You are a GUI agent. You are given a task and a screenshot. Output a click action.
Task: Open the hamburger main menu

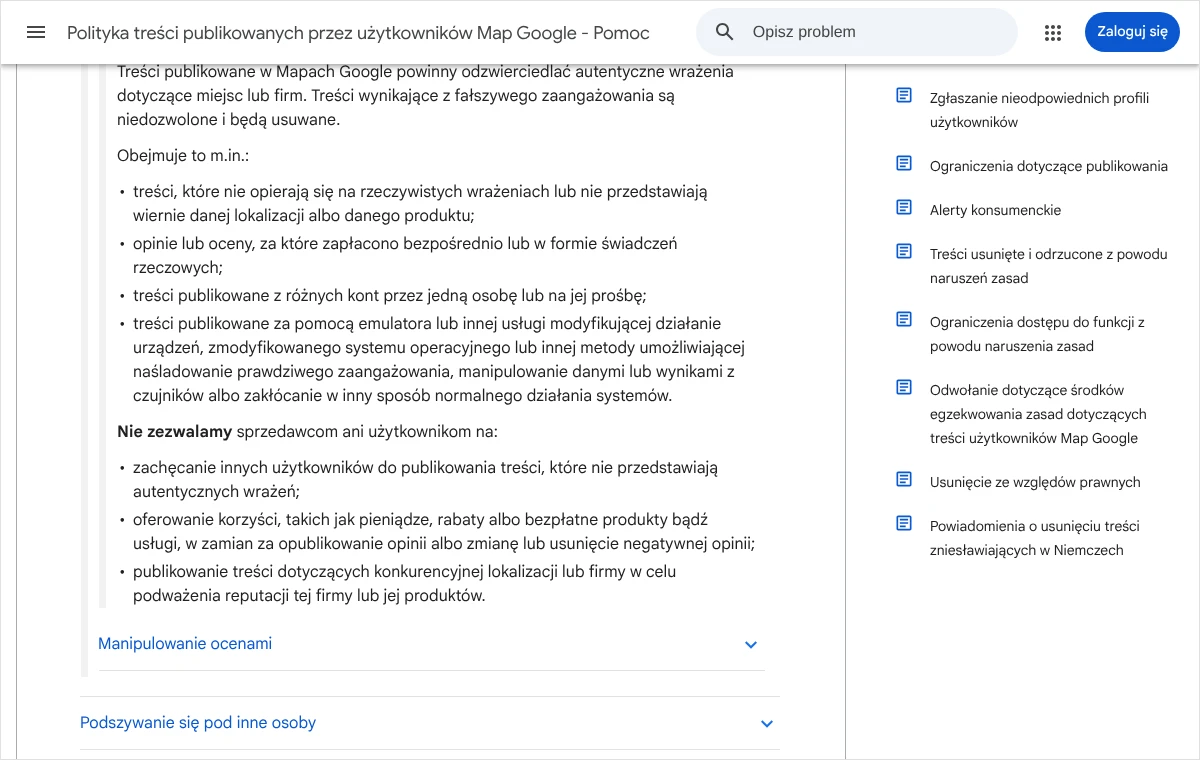(36, 32)
